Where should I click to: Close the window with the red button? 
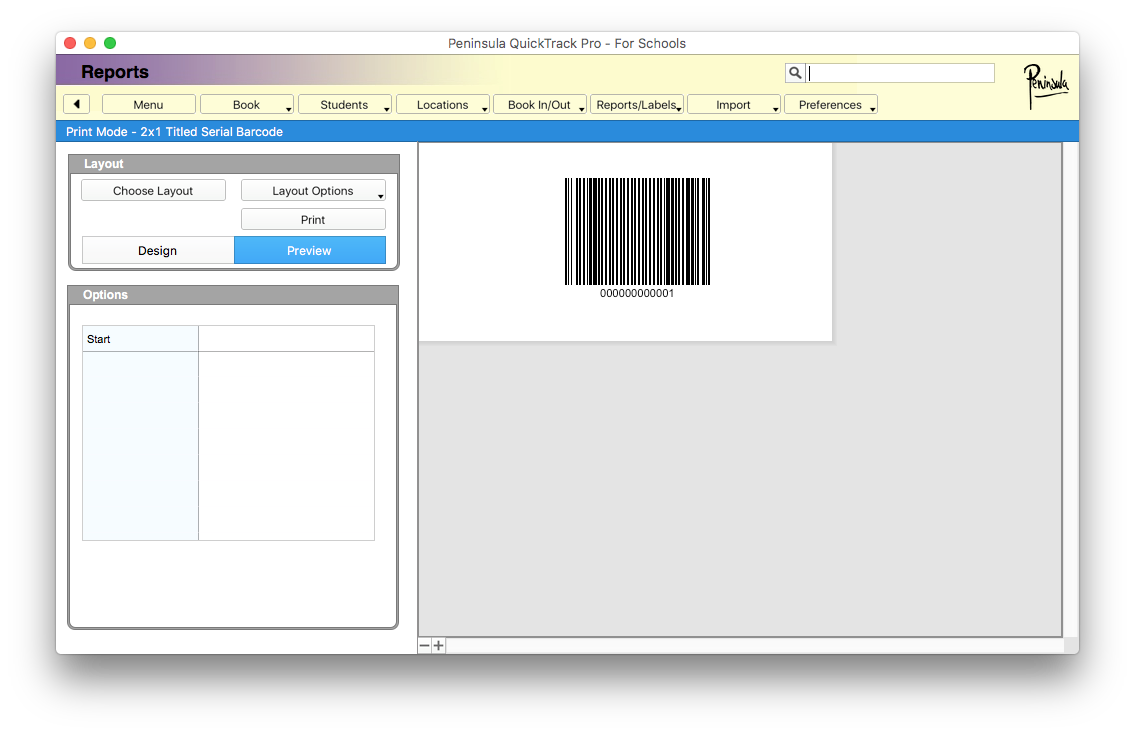[70, 43]
